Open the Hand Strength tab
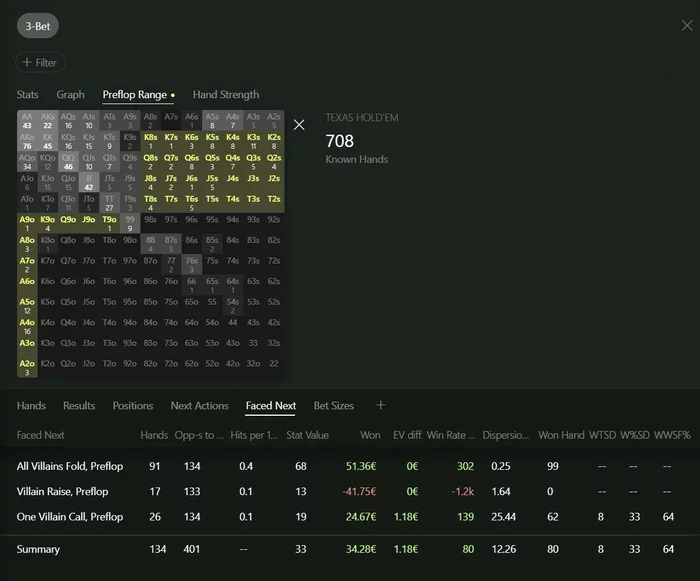Viewport: 700px width, 581px height. coord(226,95)
